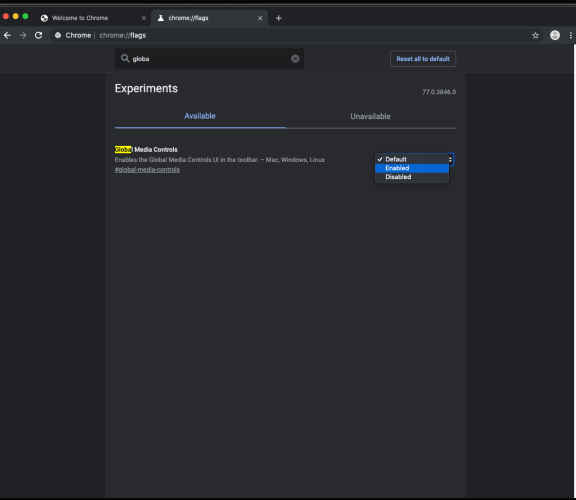The image size is (576, 500).
Task: Click the green fullscreen window button
Action: (x=25, y=17)
